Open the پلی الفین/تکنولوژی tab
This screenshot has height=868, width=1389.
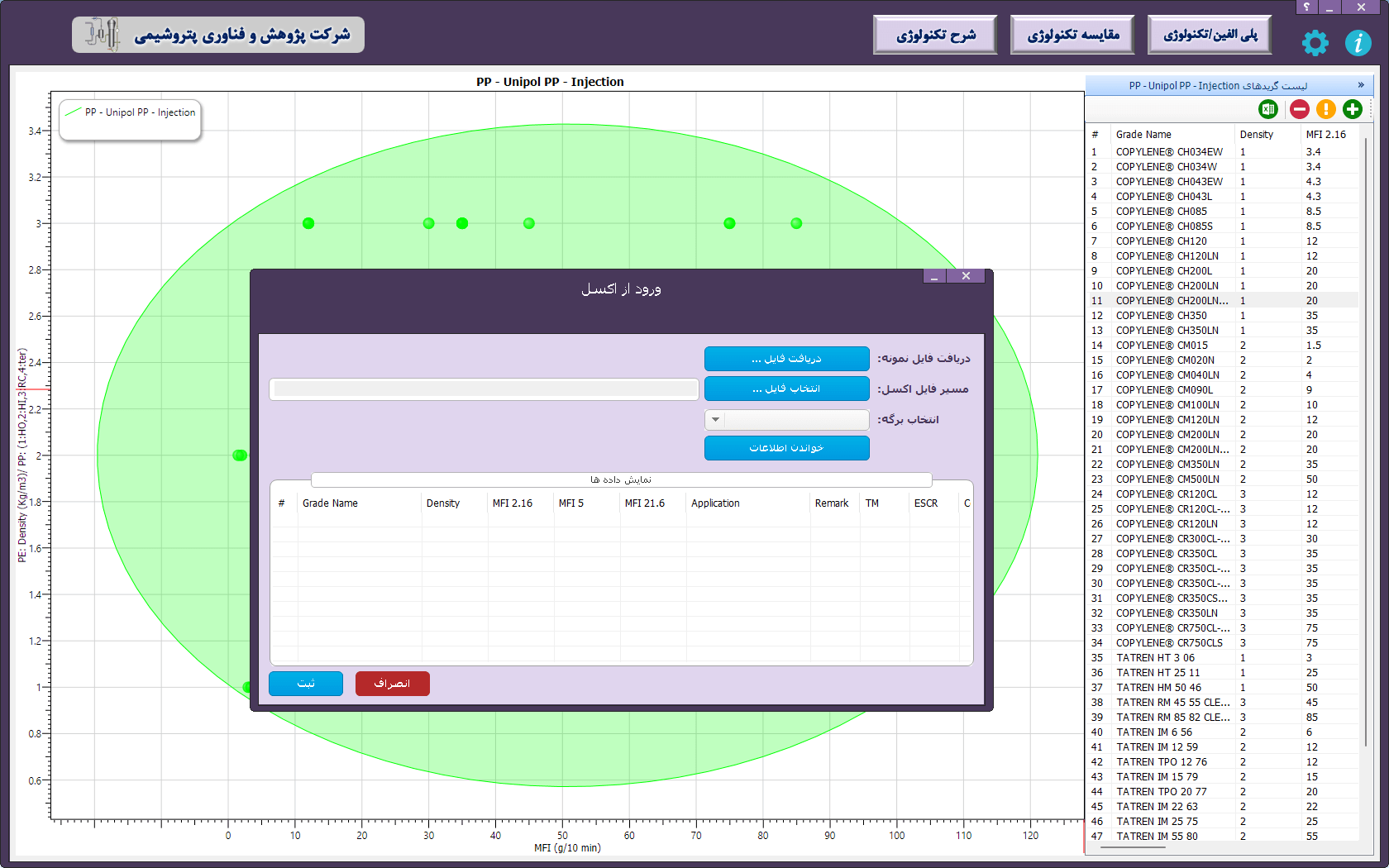point(1210,35)
